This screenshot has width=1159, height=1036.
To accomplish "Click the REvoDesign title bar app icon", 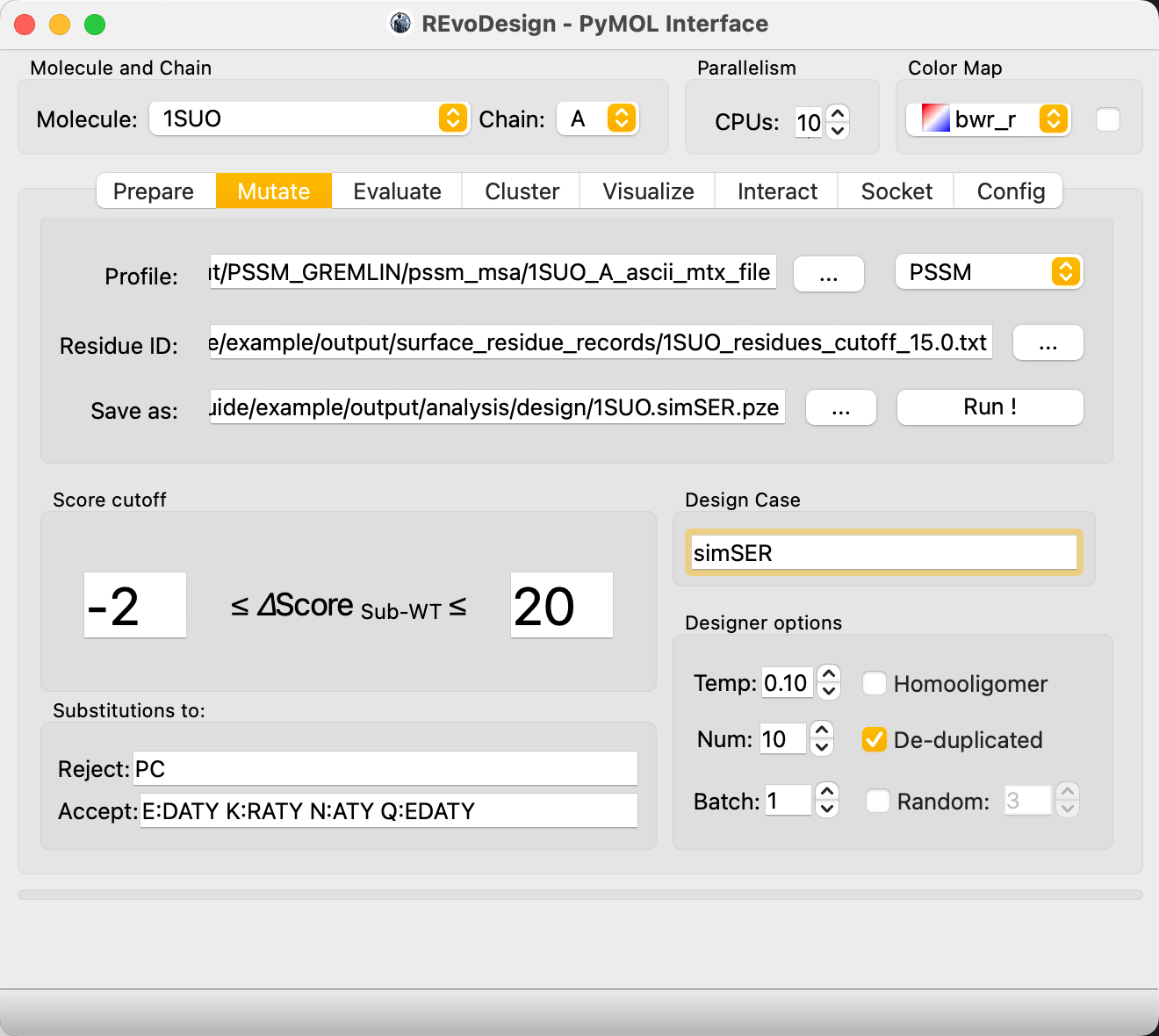I will point(400,23).
